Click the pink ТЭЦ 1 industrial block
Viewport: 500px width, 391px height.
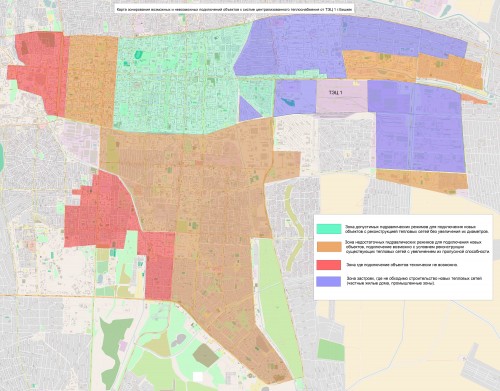tap(342, 97)
